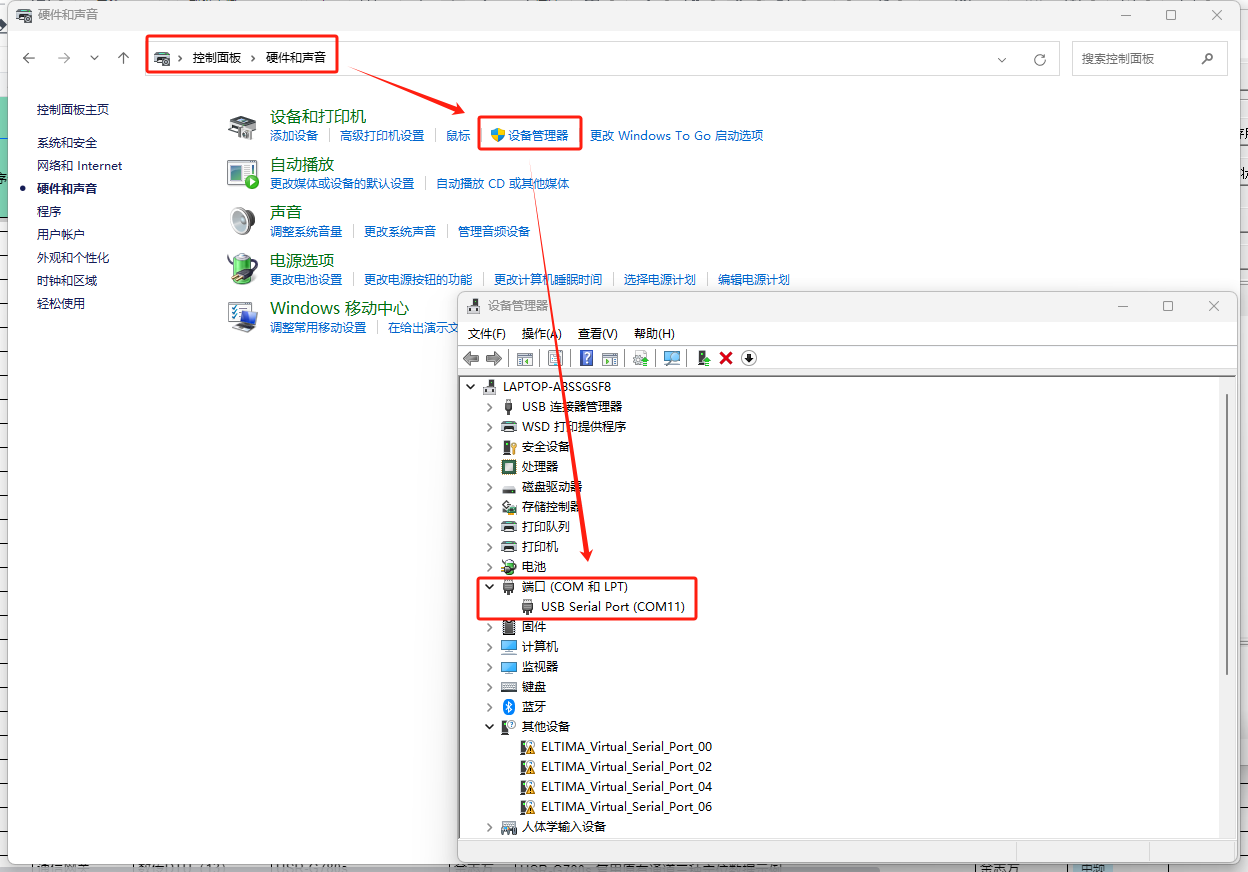Open the 设备管理器 link under 设备和打印机

click(538, 135)
